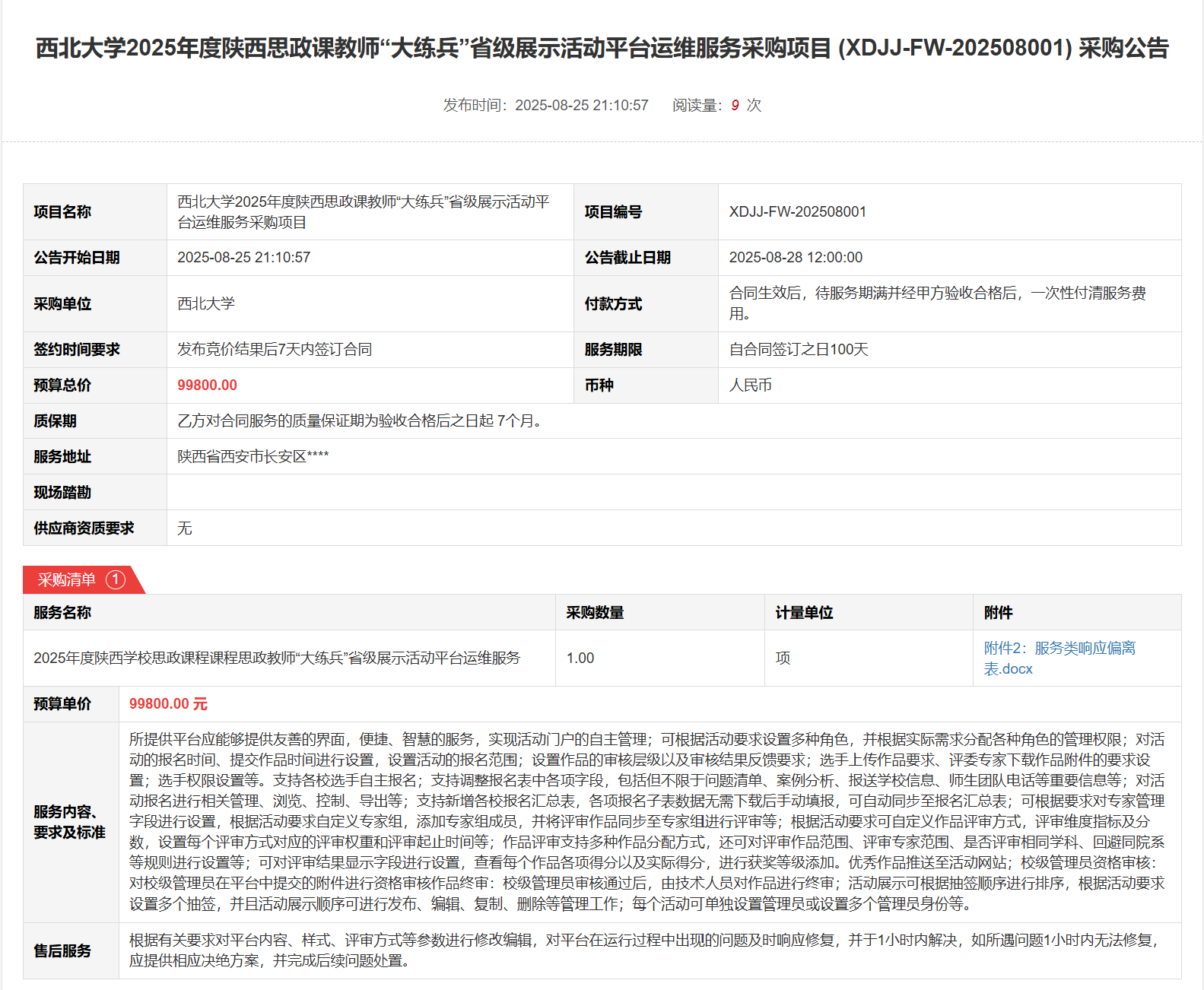Image resolution: width=1204 pixels, height=990 pixels.
Task: Click the 售后服务 row label
Action: click(62, 951)
